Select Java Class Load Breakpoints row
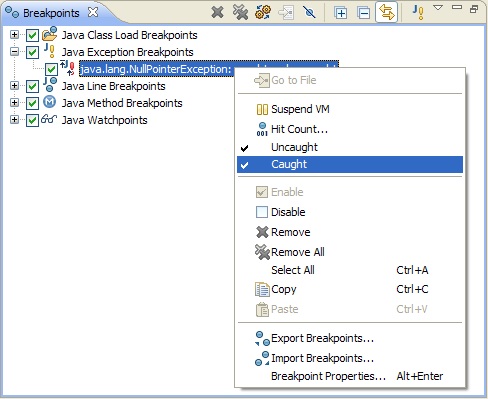The height and width of the screenshot is (399, 488). click(129, 35)
